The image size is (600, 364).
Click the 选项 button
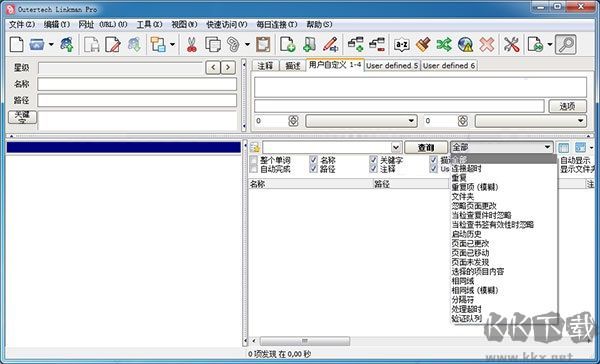[567, 106]
